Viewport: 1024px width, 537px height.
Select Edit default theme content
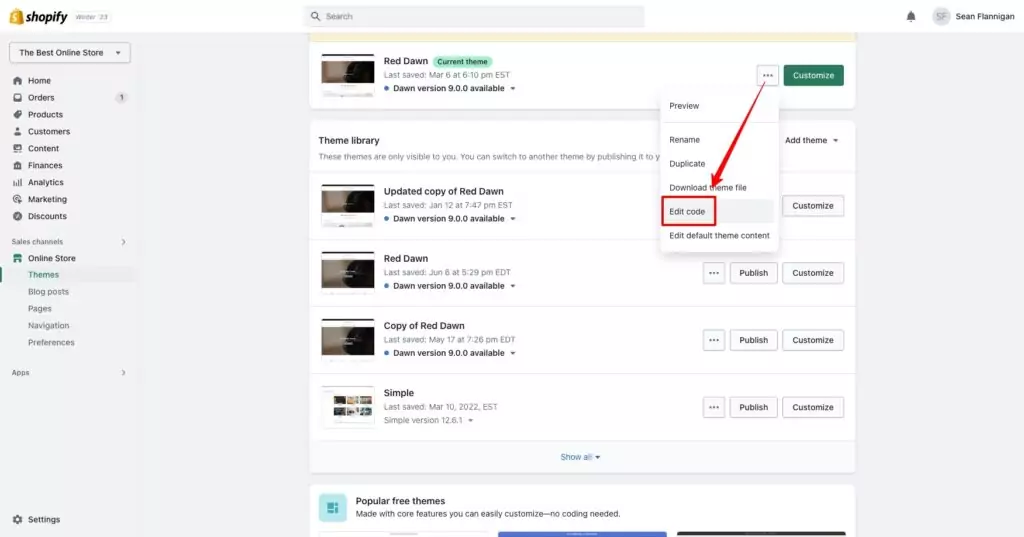[x=719, y=236]
